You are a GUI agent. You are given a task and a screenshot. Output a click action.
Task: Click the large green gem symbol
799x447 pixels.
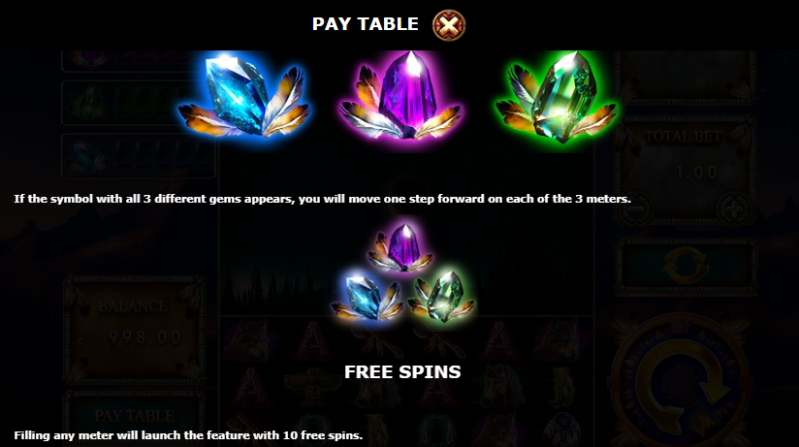tap(556, 97)
